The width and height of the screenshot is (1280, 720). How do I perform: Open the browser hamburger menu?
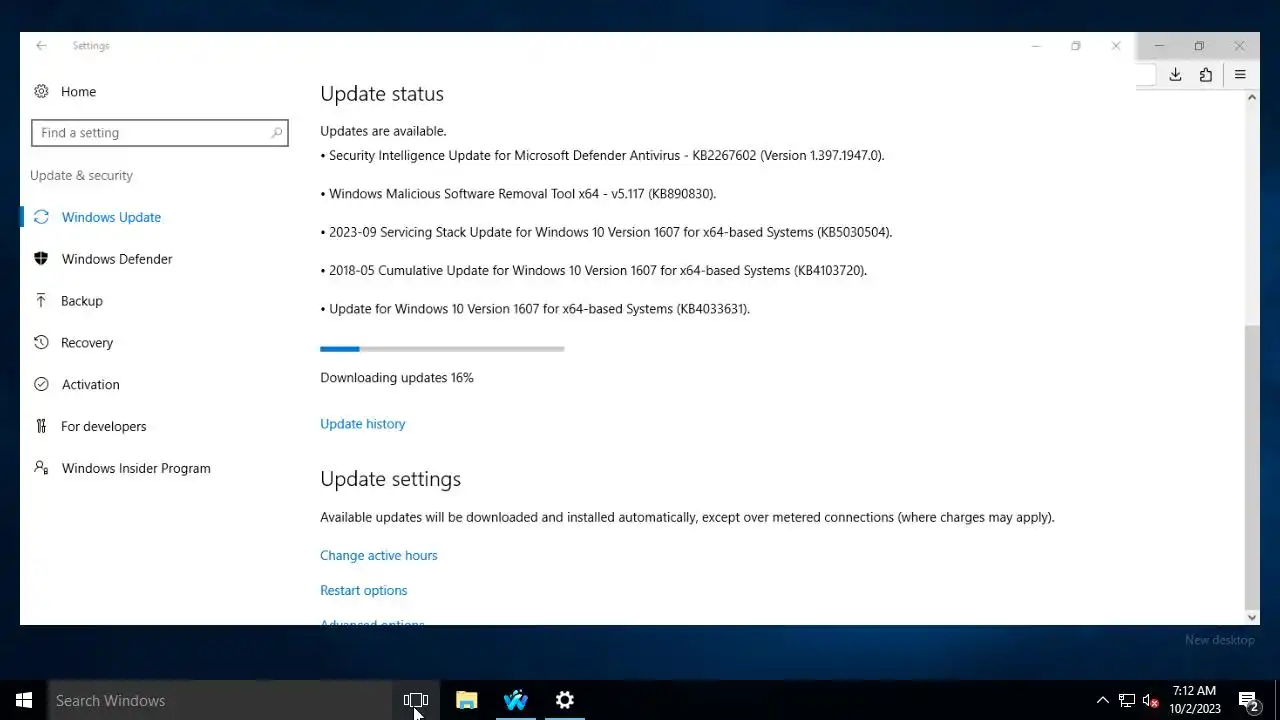pos(1240,75)
